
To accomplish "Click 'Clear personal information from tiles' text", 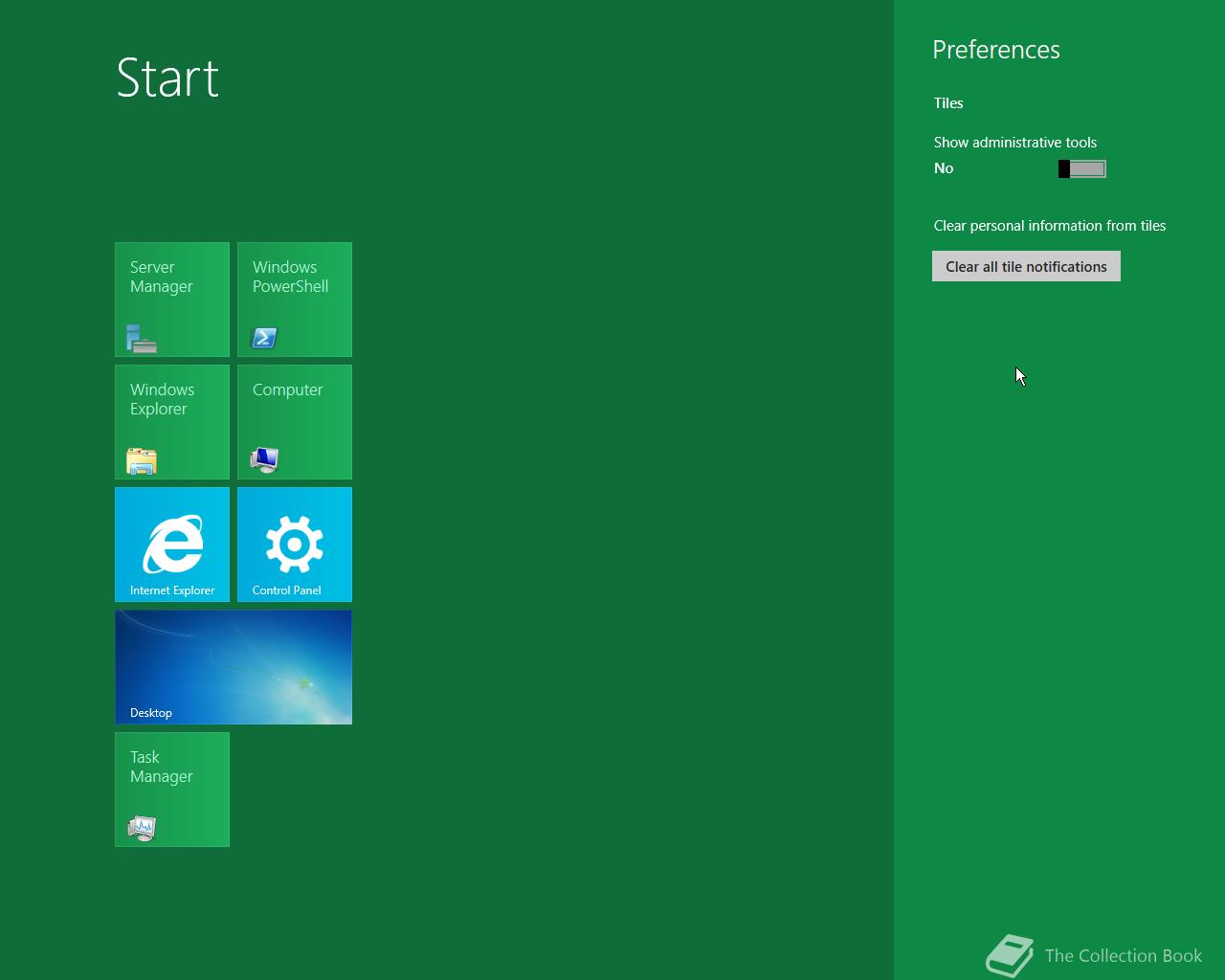I will coord(1050,226).
